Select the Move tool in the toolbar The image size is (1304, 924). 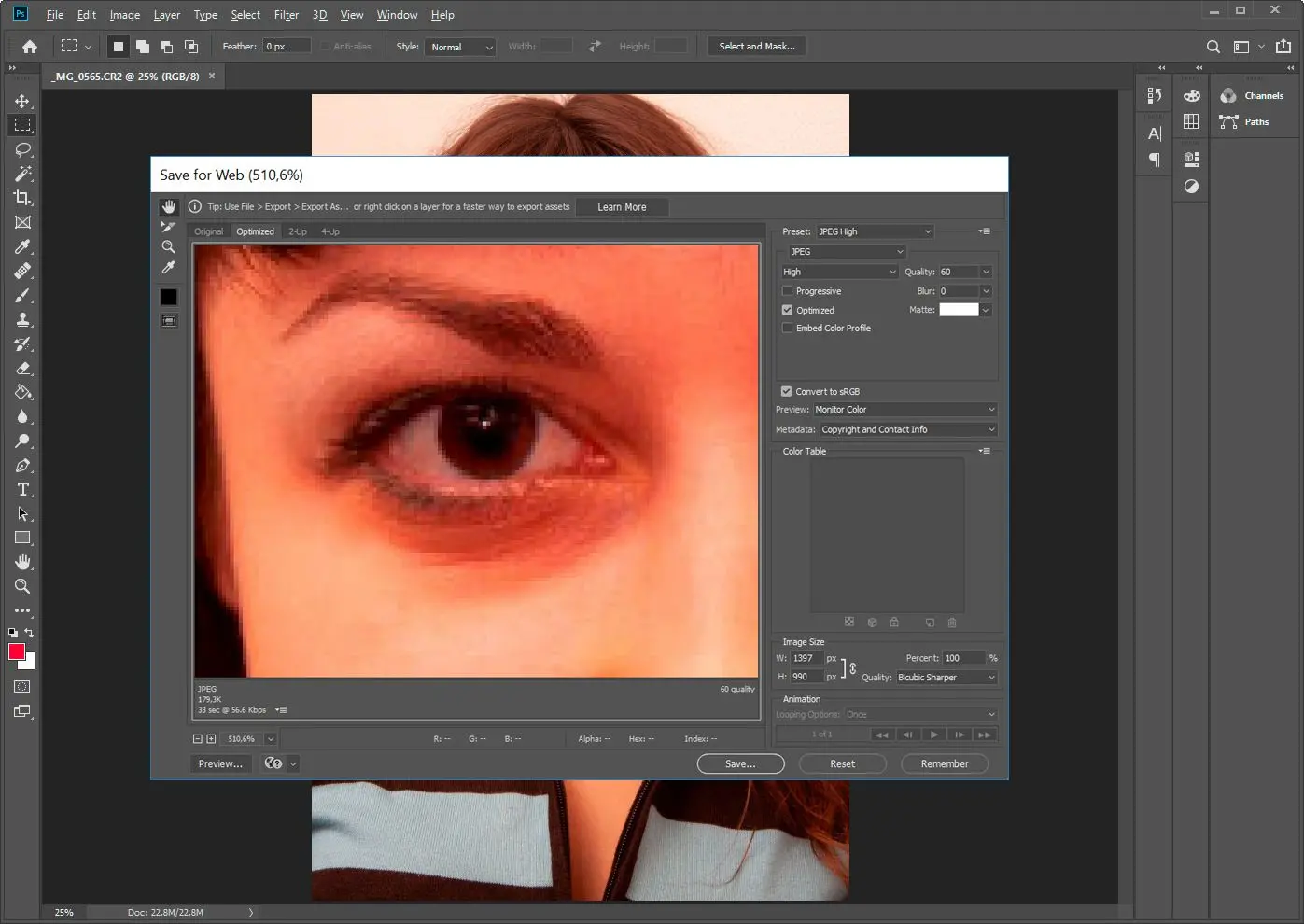(22, 101)
